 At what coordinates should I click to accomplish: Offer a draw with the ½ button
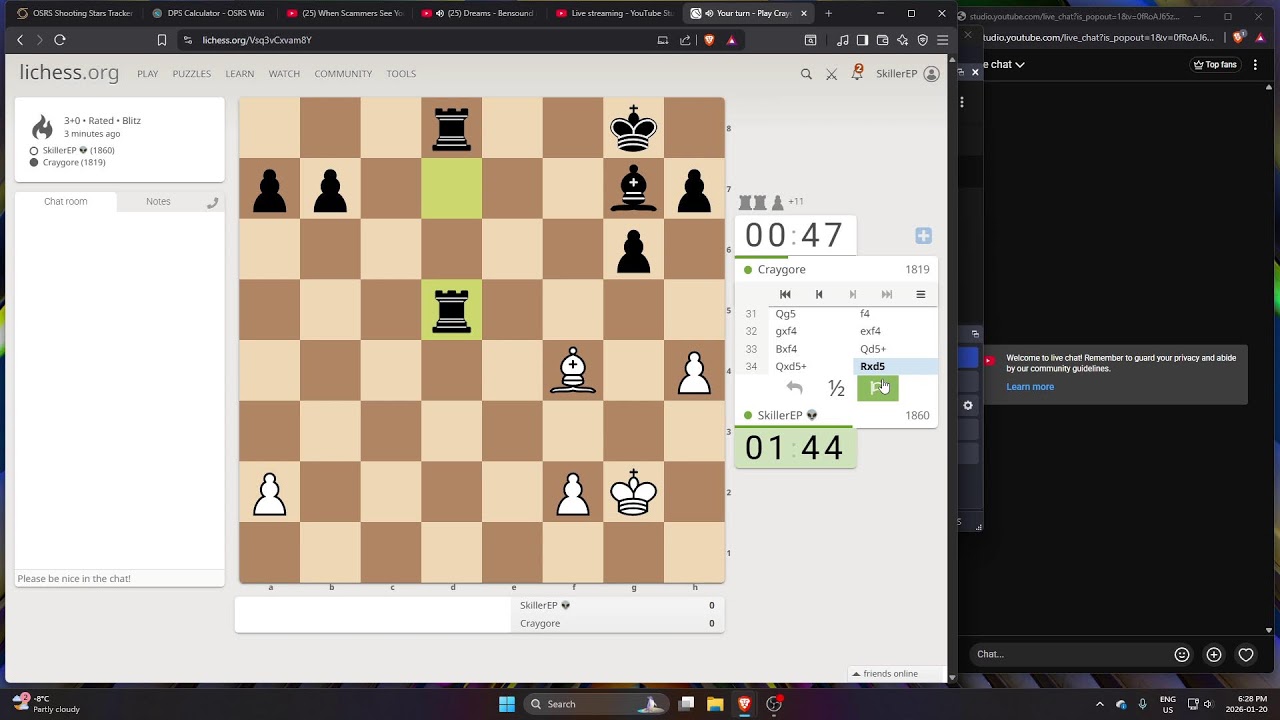point(836,388)
